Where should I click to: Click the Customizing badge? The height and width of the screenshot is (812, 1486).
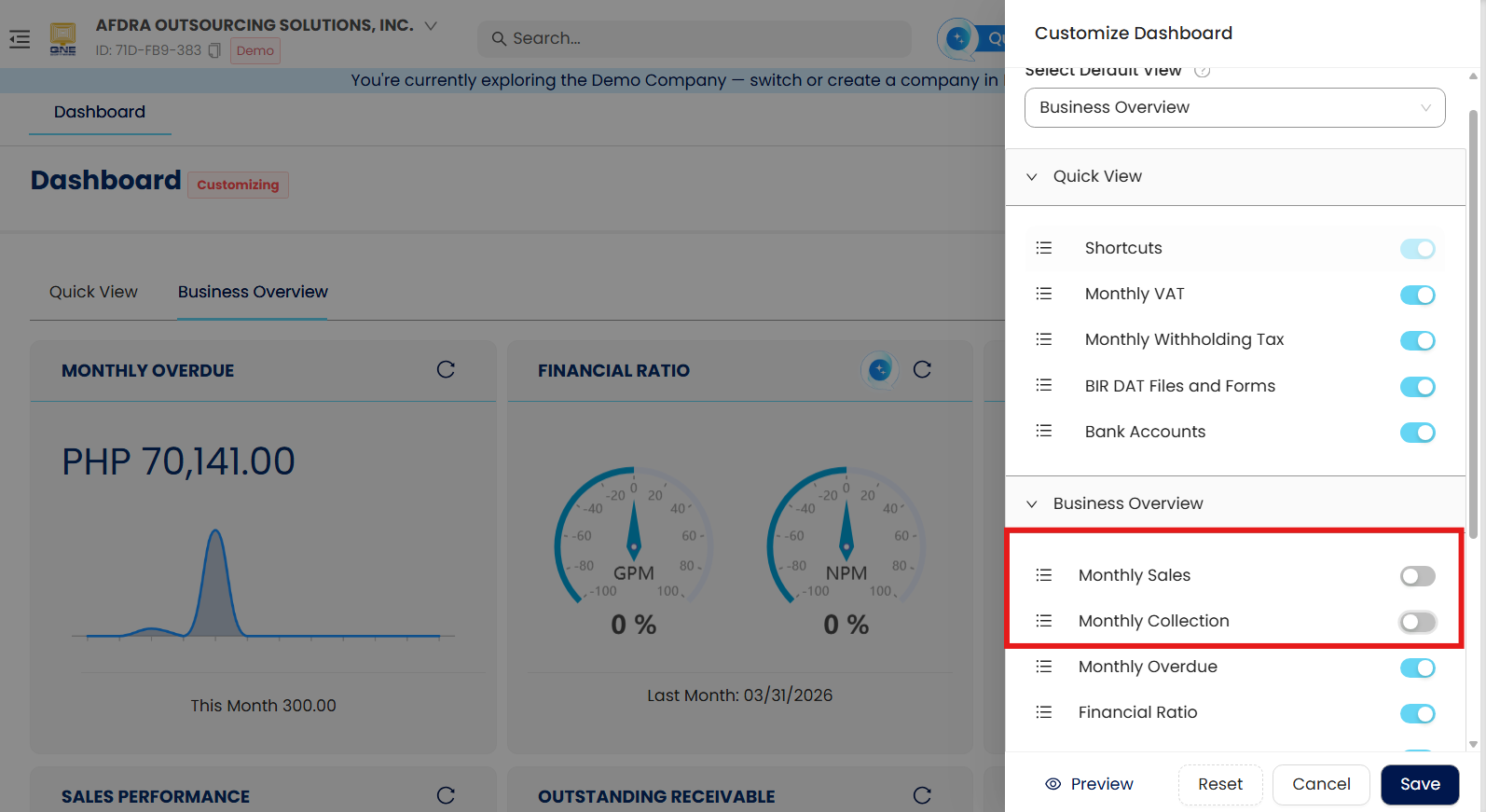point(238,185)
